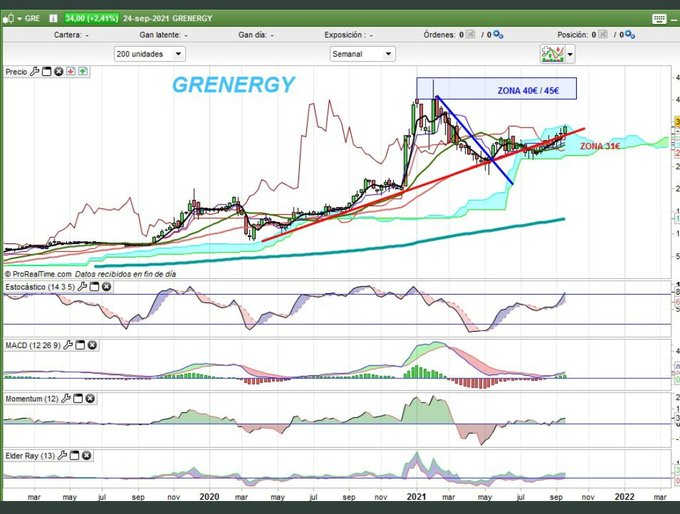
Task: Maximize the Precio price panel
Action: point(46,72)
